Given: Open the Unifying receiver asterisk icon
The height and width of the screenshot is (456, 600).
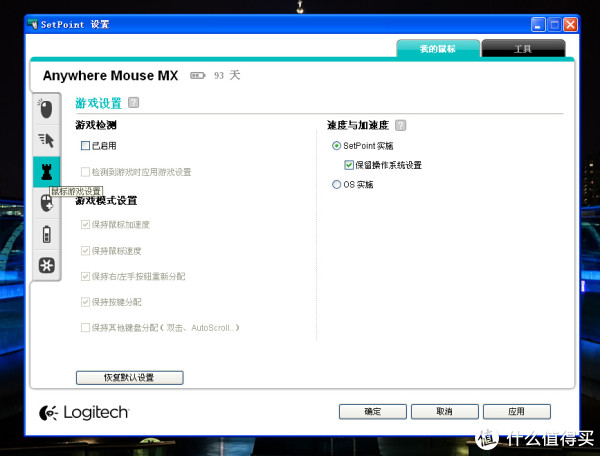Looking at the screenshot, I should (46, 265).
